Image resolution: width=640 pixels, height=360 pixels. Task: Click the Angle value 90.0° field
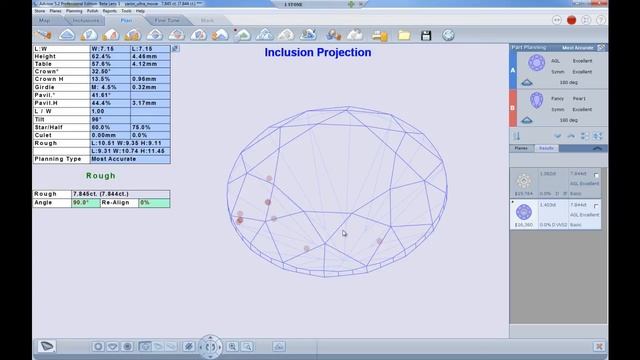click(x=86, y=203)
